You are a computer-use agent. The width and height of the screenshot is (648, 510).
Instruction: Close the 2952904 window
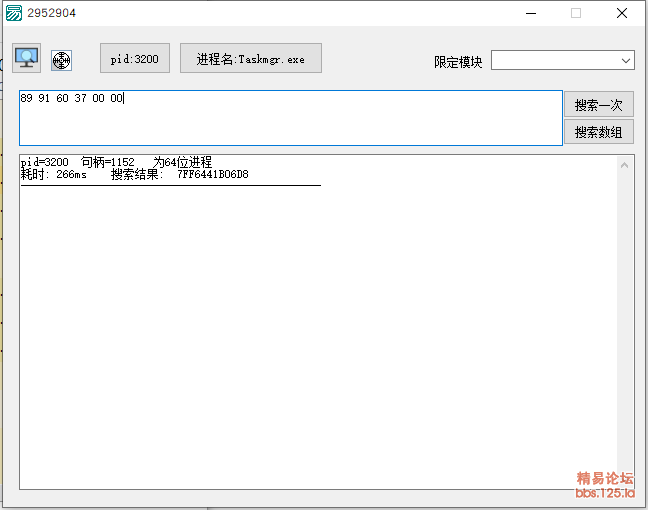622,13
